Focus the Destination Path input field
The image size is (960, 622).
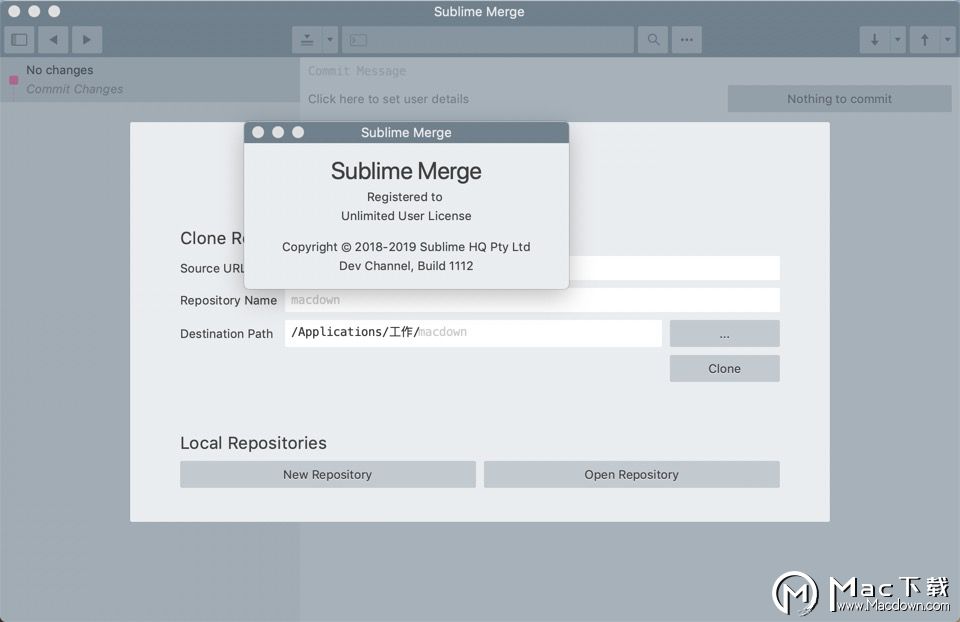[473, 333]
